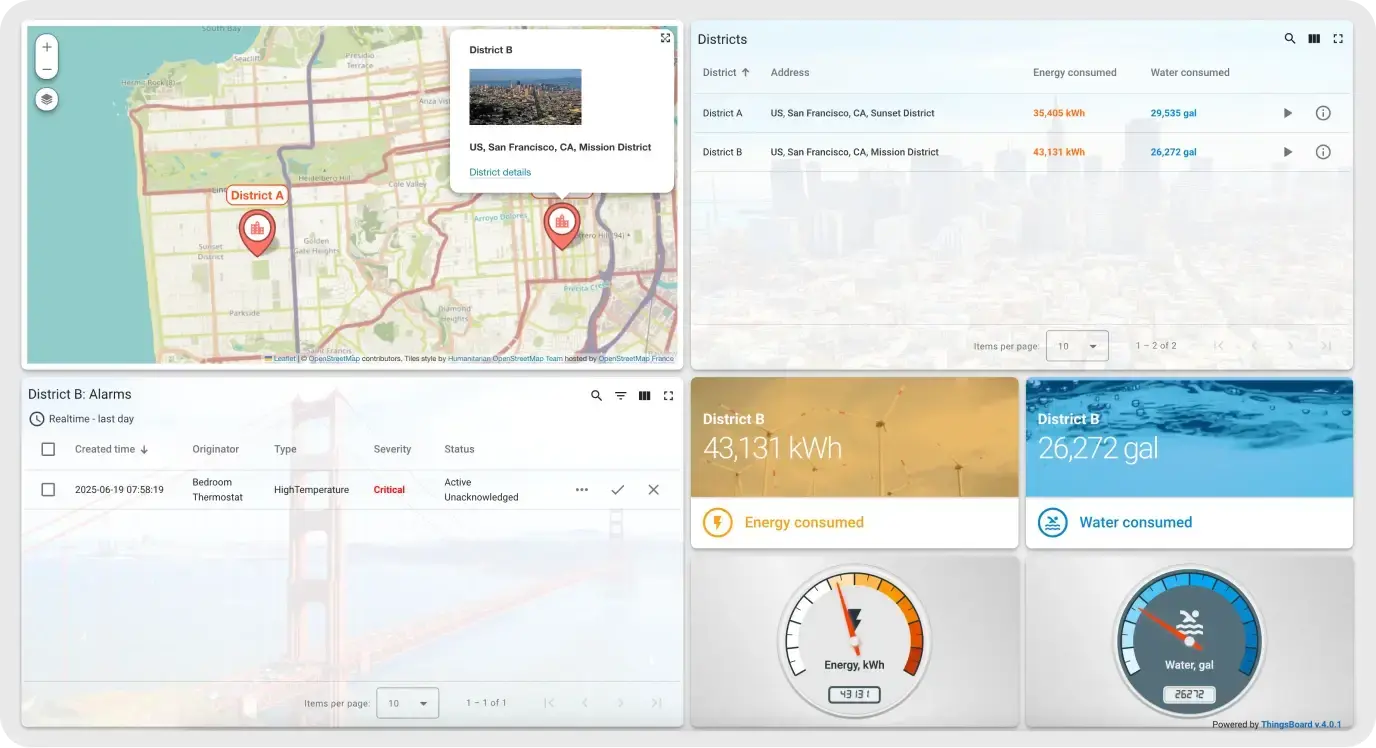This screenshot has width=1376, height=748.
Task: Check the HighTemperature alarm row checkbox
Action: coord(48,490)
